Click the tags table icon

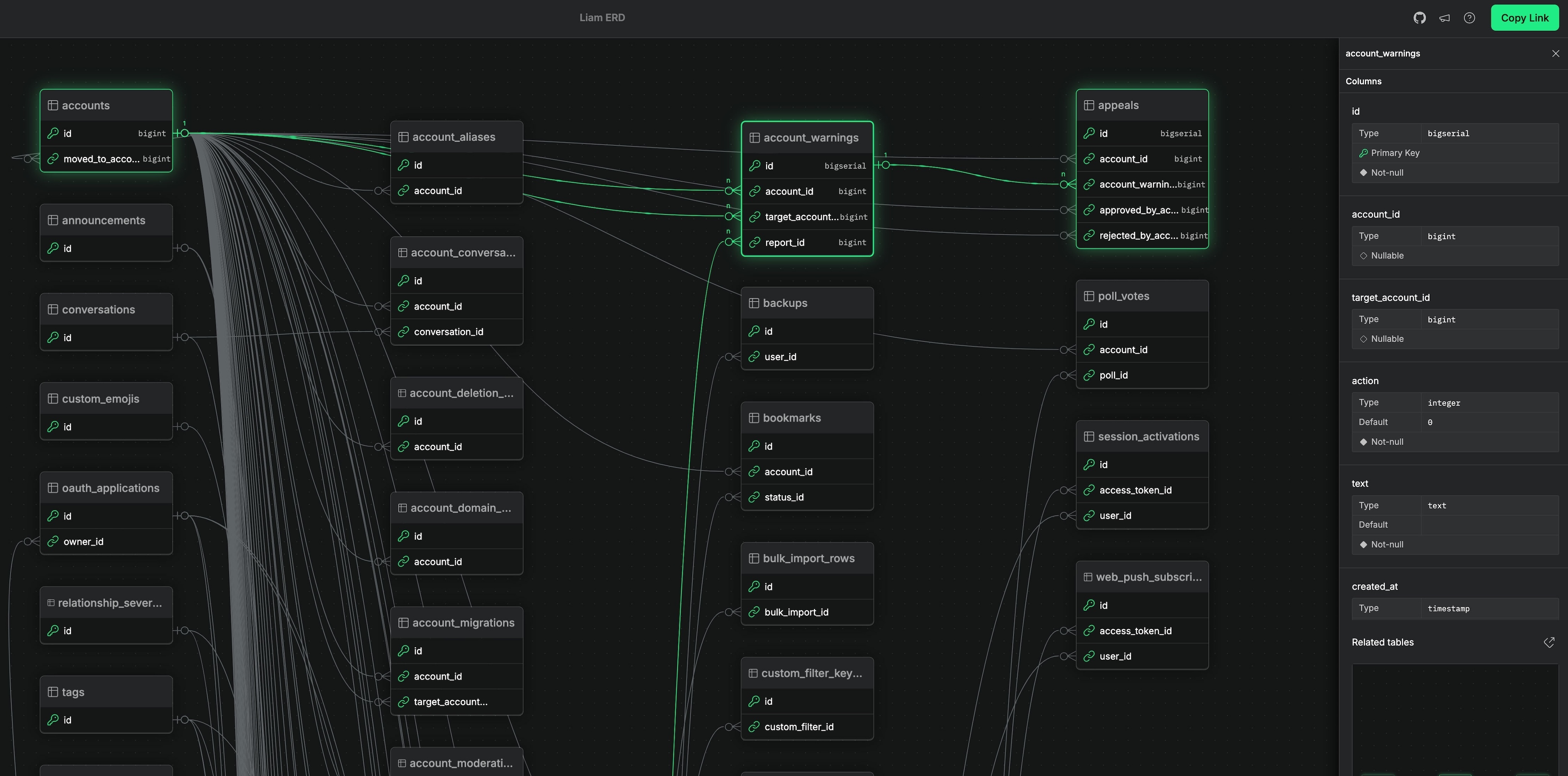pos(53,692)
